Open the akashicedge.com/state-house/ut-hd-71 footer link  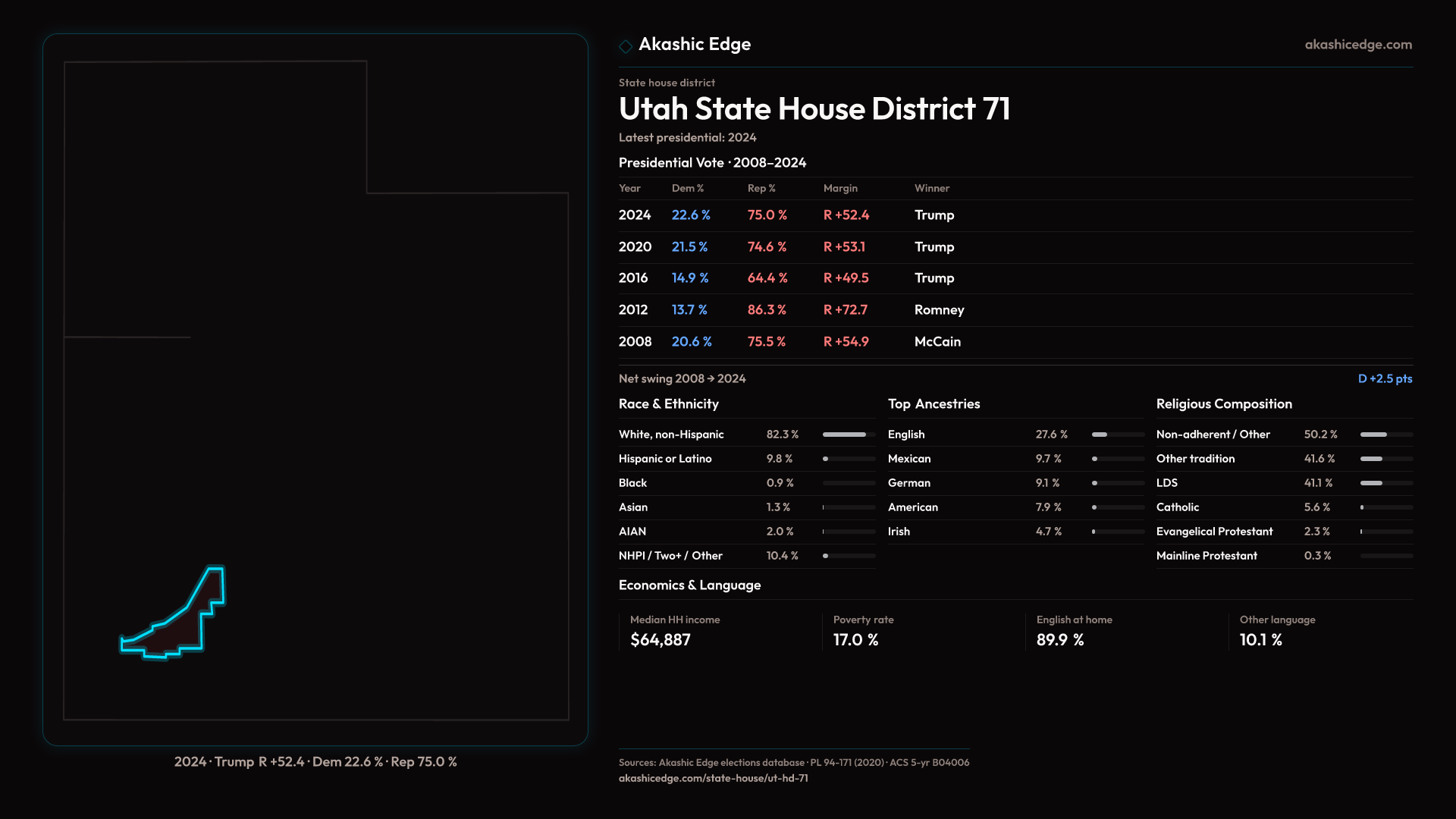(713, 778)
